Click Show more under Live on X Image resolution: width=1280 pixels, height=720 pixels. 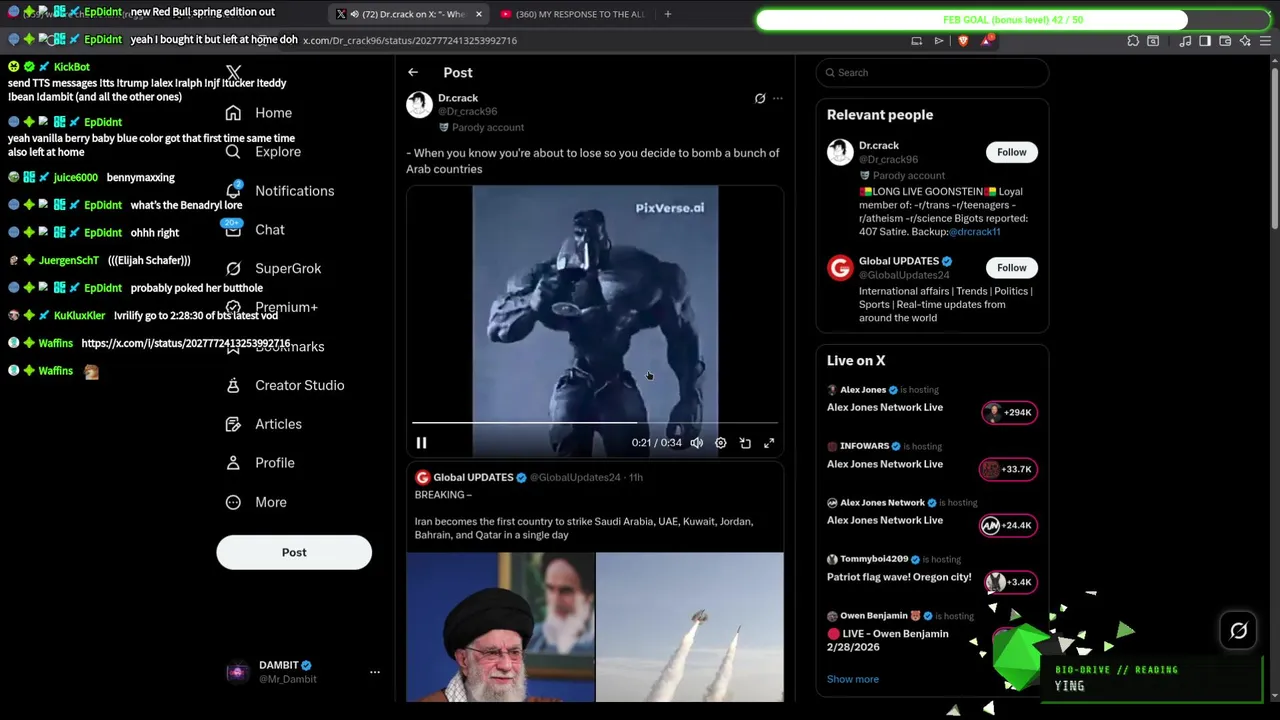coord(853,679)
